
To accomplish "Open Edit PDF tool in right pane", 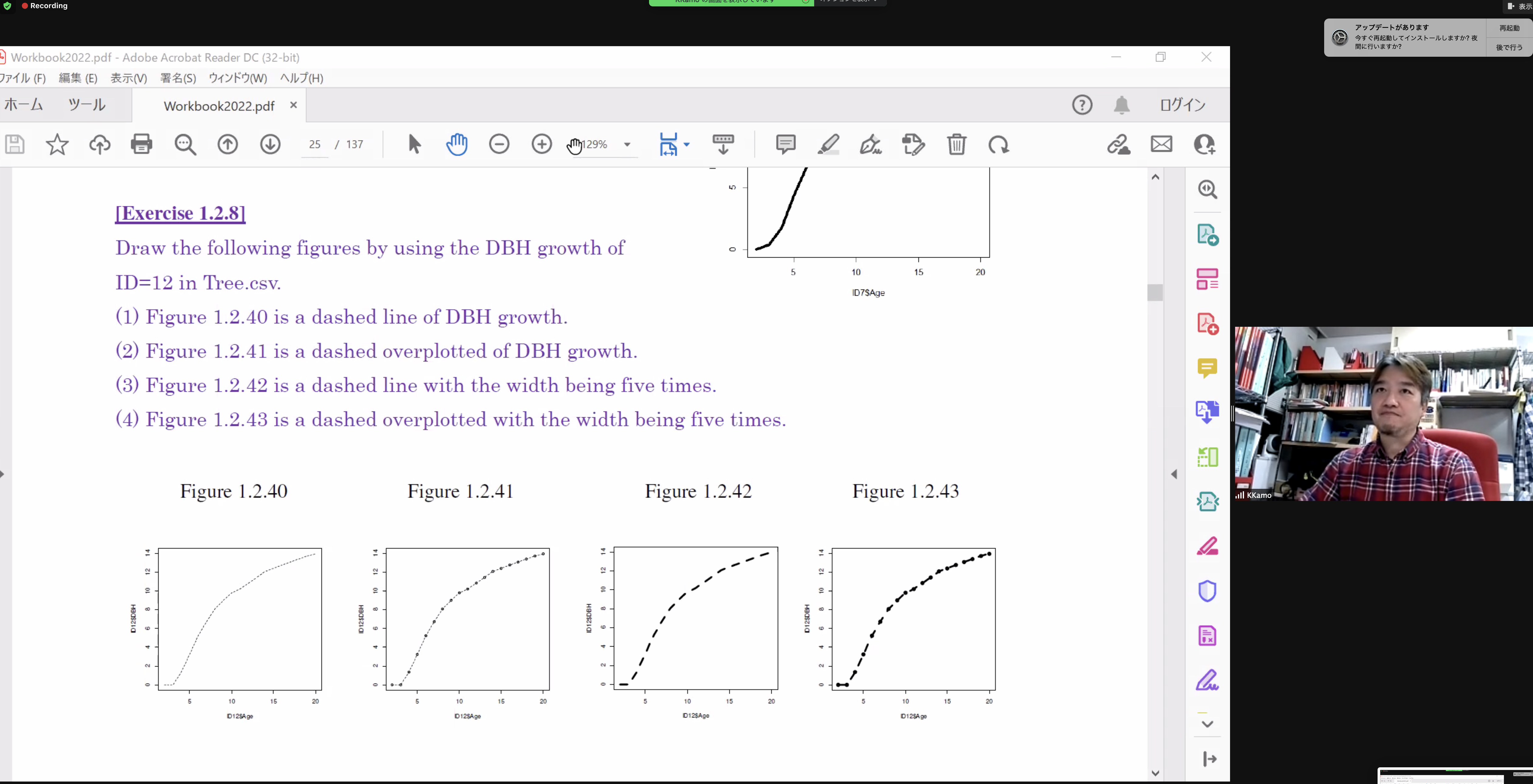I will (1208, 279).
